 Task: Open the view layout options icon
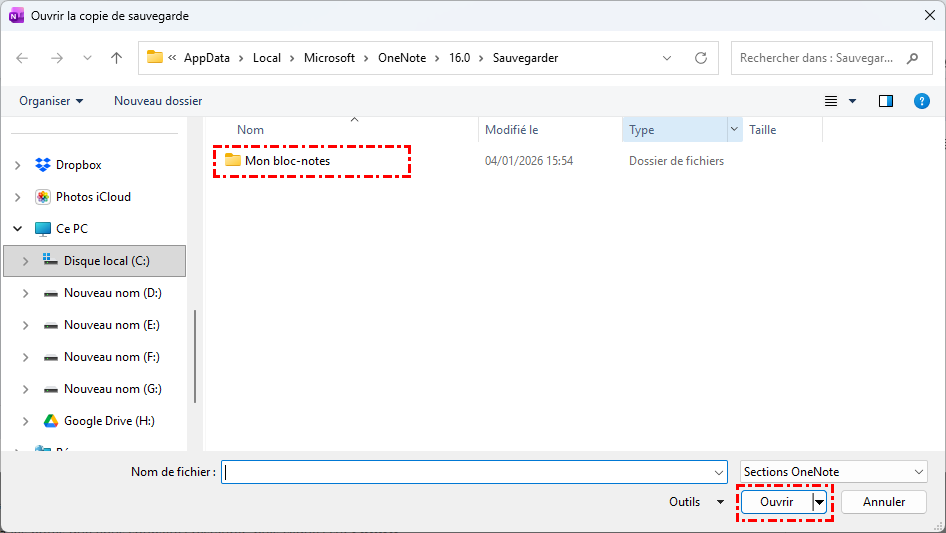(x=831, y=101)
